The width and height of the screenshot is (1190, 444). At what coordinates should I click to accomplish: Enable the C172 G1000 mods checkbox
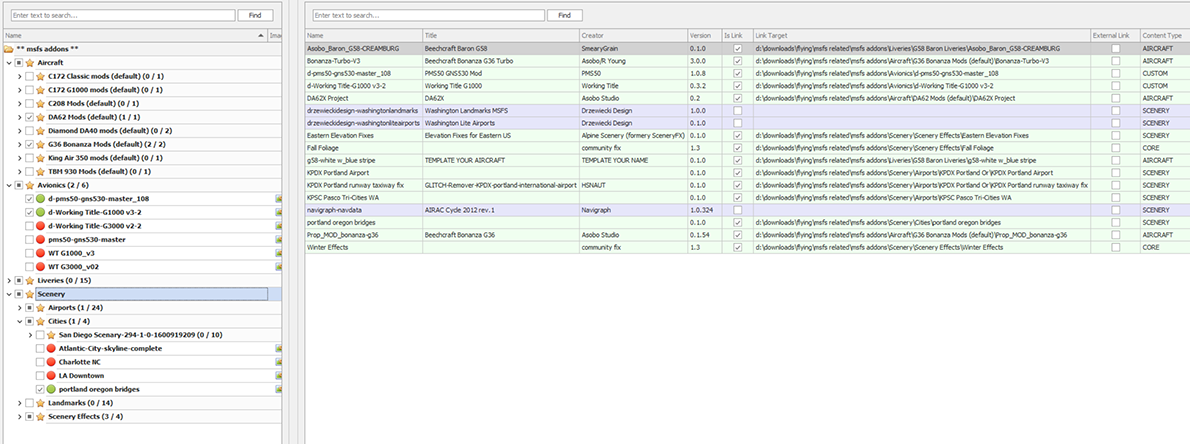point(29,90)
